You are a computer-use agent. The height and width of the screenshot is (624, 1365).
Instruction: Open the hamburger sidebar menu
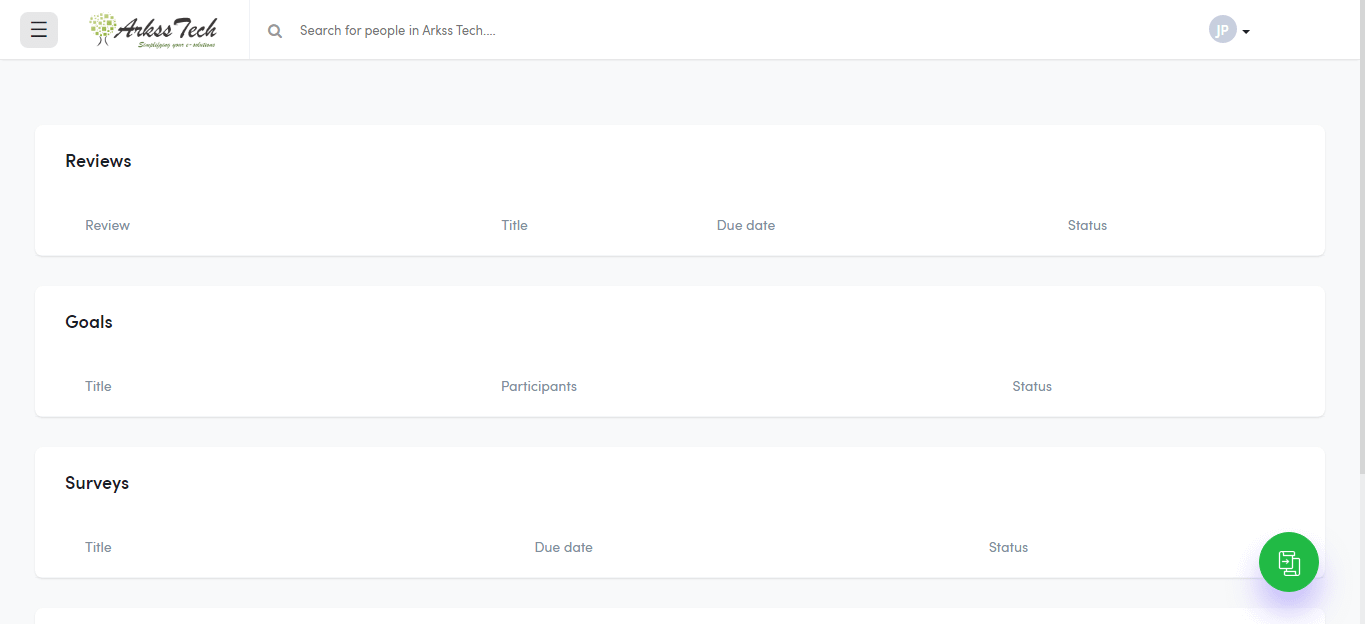[x=39, y=30]
